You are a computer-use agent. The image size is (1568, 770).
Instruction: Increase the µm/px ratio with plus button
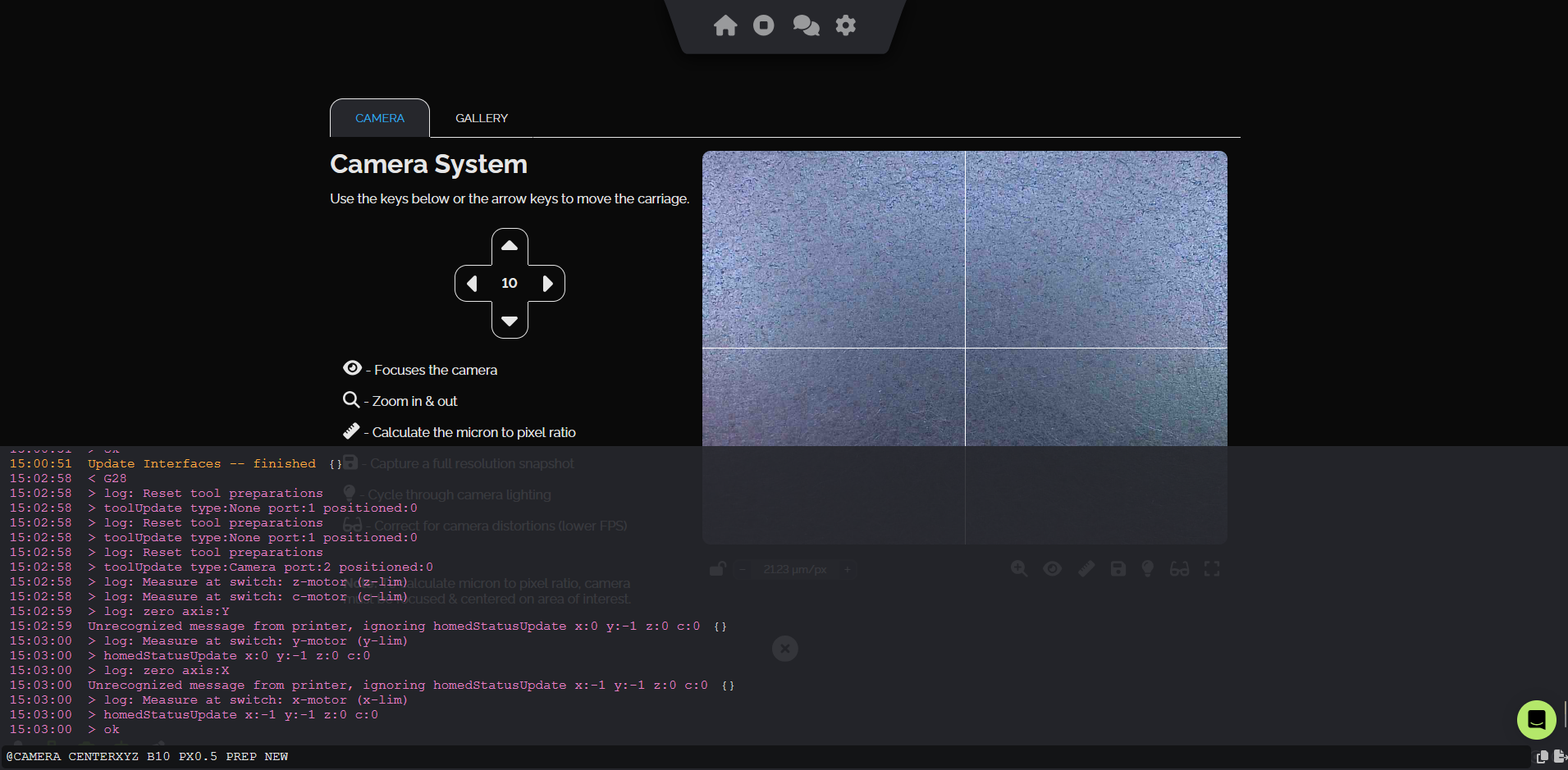(x=848, y=569)
